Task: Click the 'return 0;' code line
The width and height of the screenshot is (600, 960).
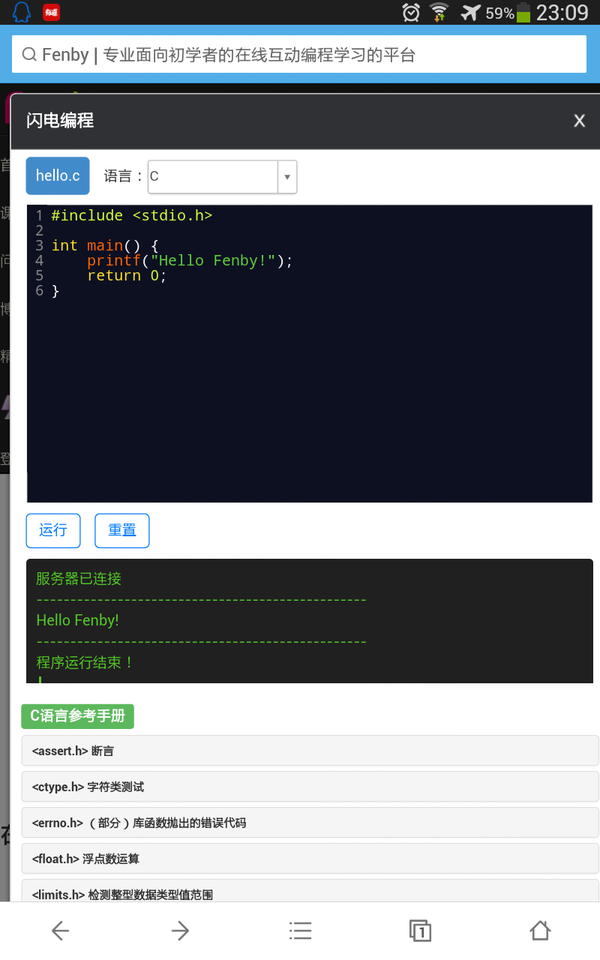Action: click(127, 276)
